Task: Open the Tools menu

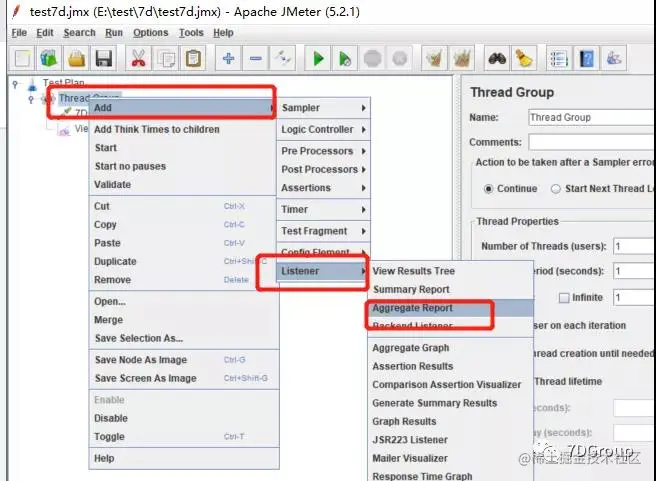Action: click(x=191, y=33)
